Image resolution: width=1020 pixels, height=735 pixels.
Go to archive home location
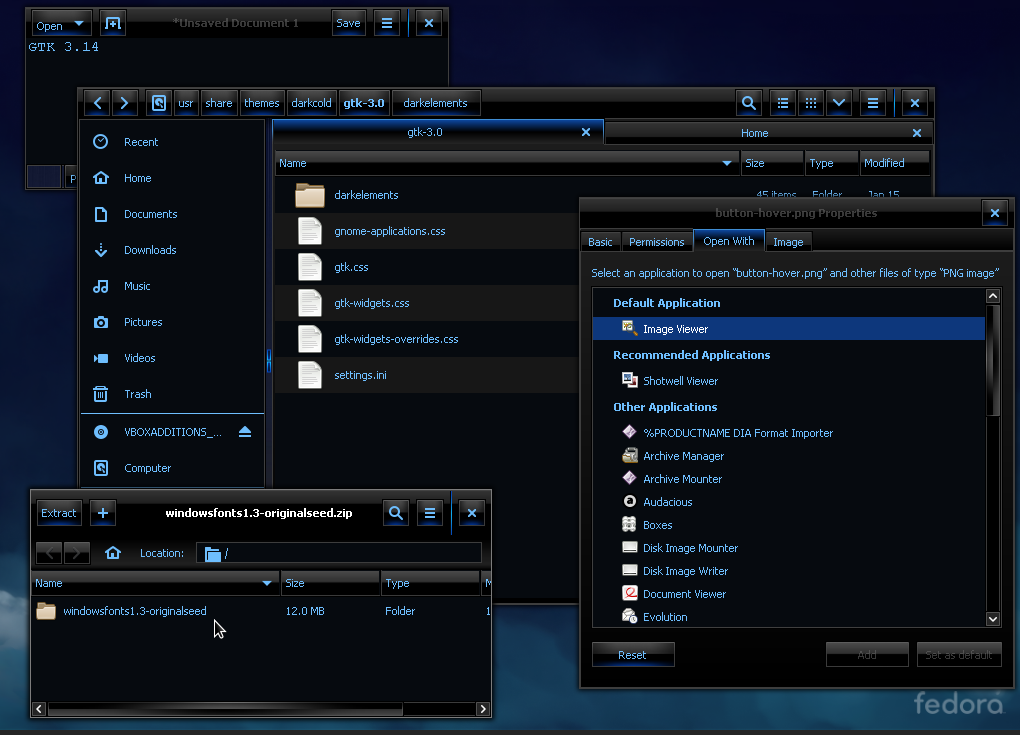[x=113, y=553]
